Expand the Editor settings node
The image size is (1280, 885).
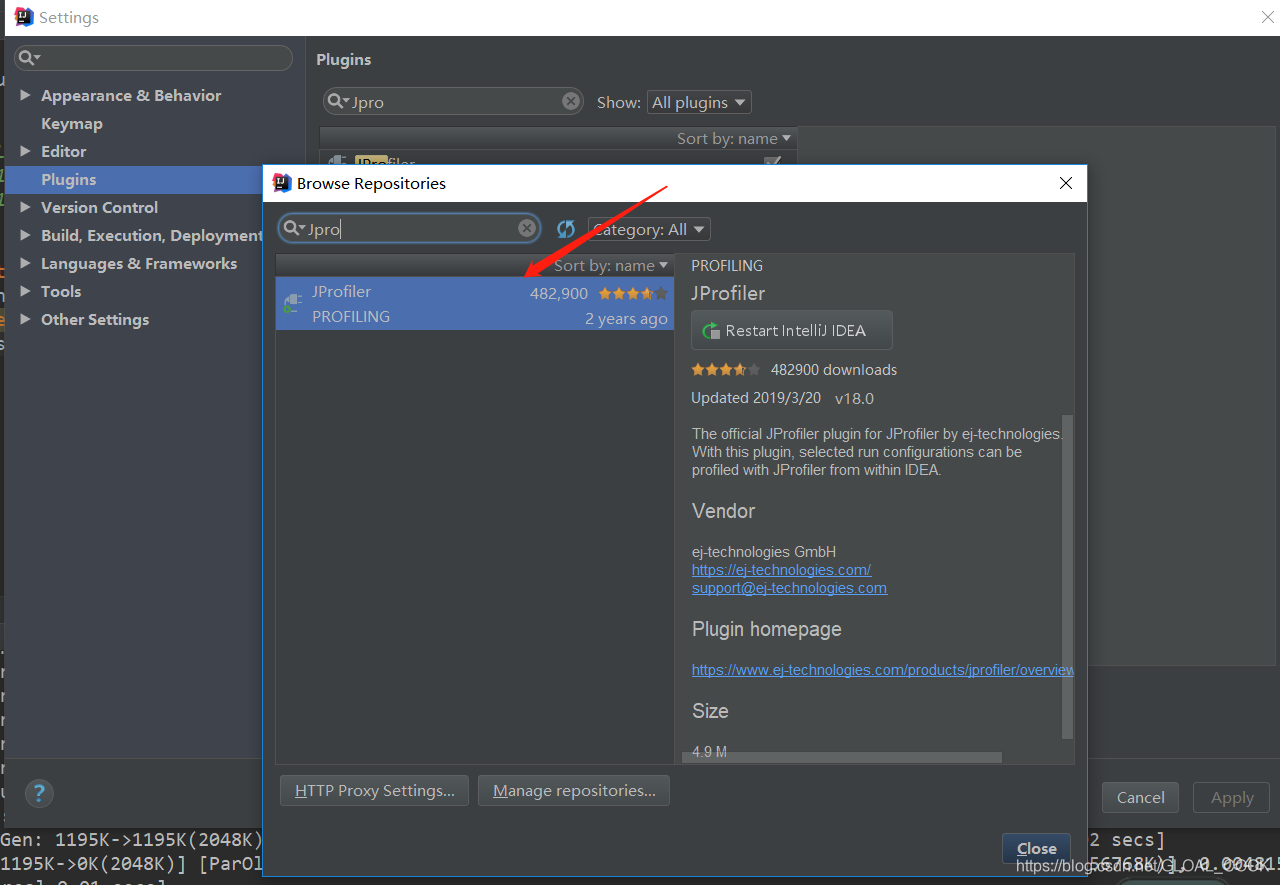pyautogui.click(x=25, y=151)
